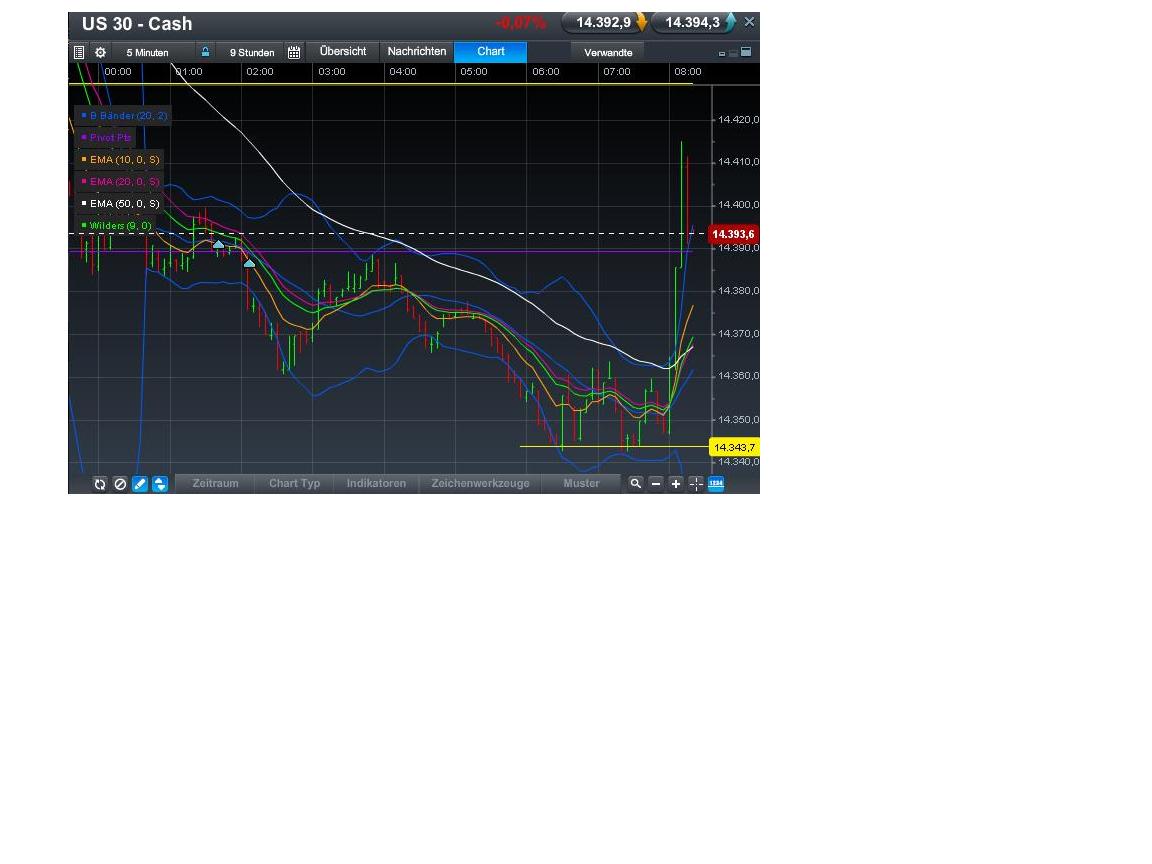Click the buy price 14.394,3 button
This screenshot has width=1152, height=864.
pyautogui.click(x=694, y=22)
